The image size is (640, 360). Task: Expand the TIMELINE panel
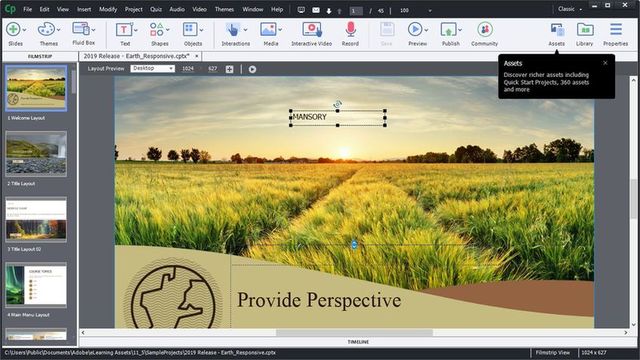(x=358, y=342)
